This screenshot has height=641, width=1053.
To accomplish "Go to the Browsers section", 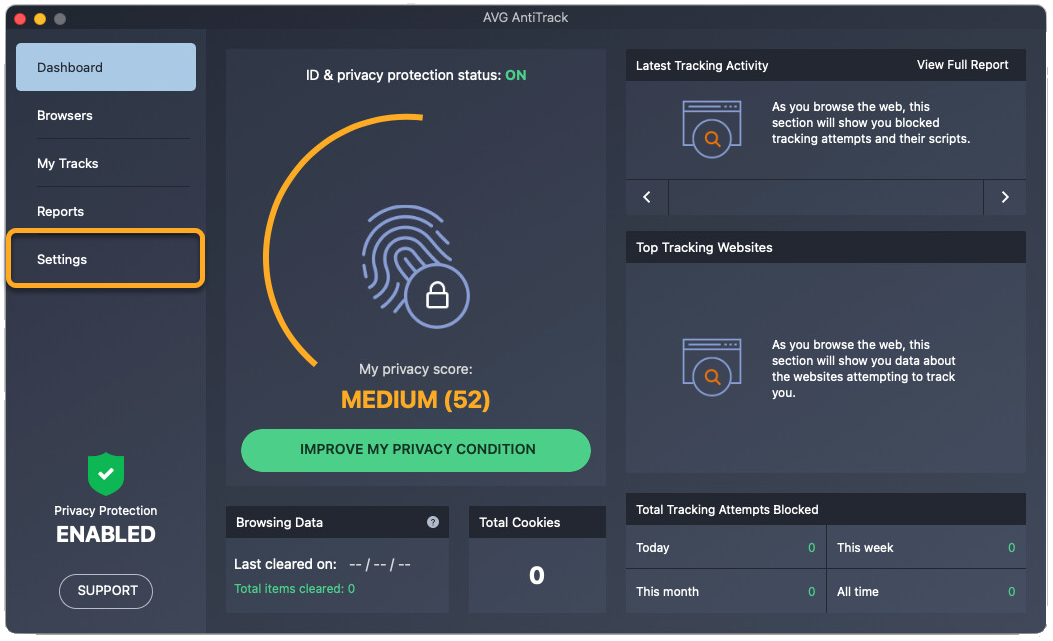I will point(106,116).
